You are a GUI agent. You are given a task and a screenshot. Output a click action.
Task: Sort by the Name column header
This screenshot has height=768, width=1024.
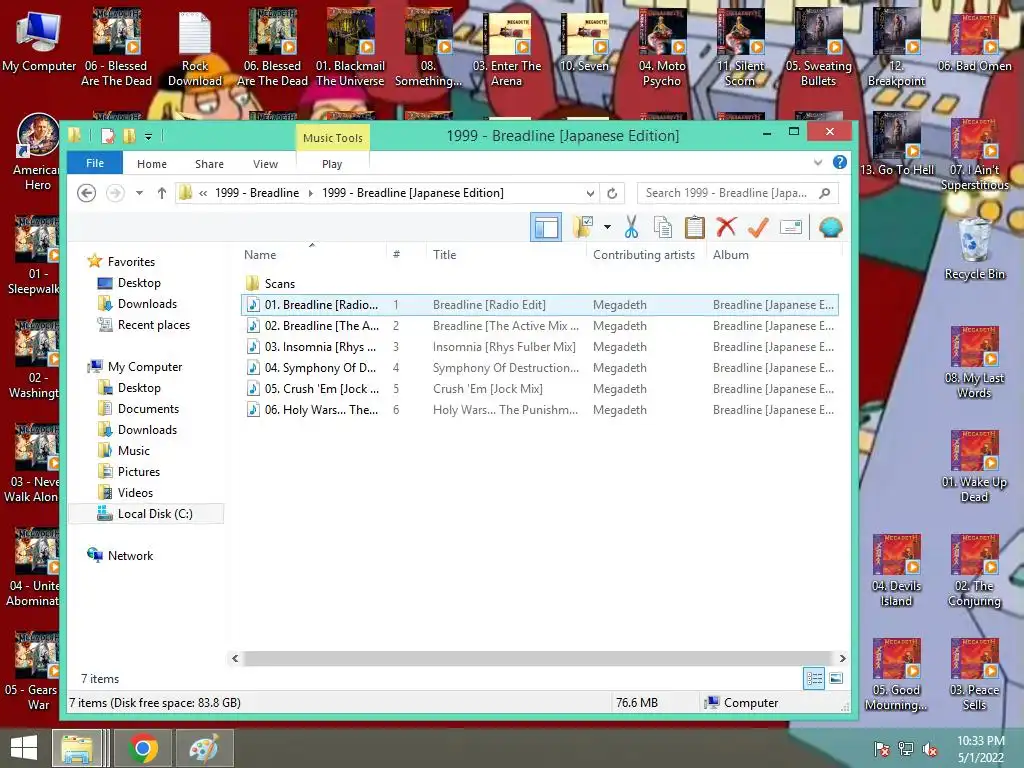(x=260, y=255)
